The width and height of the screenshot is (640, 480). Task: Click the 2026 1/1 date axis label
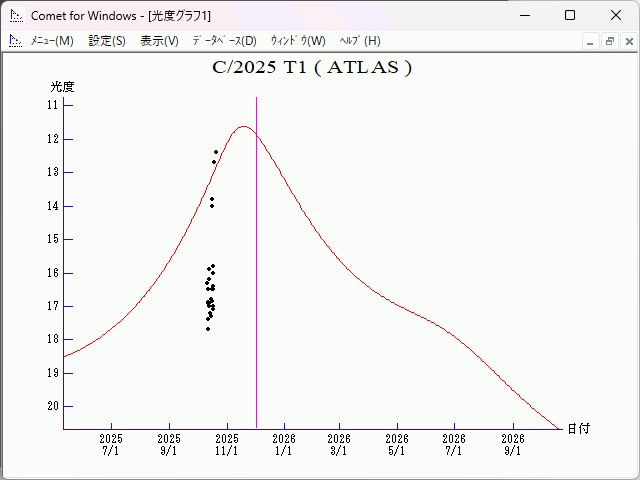[284, 445]
